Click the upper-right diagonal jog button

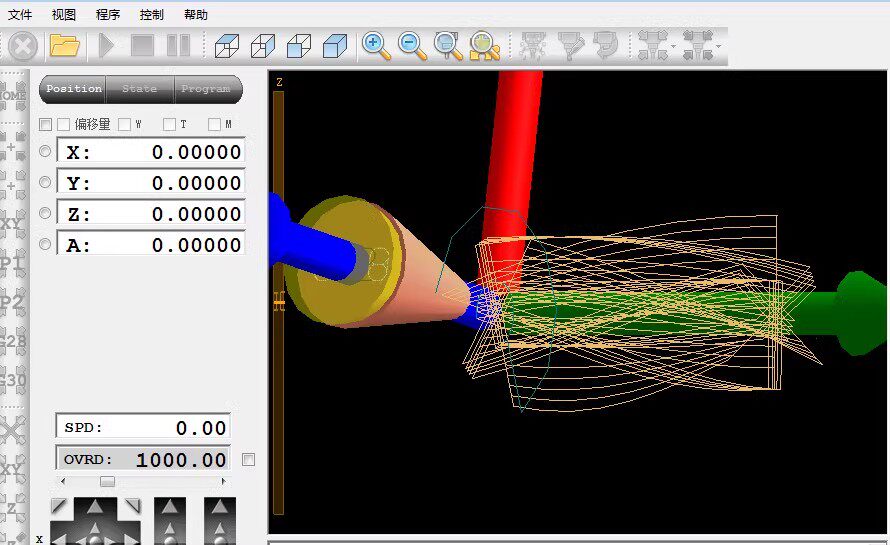pos(133,505)
